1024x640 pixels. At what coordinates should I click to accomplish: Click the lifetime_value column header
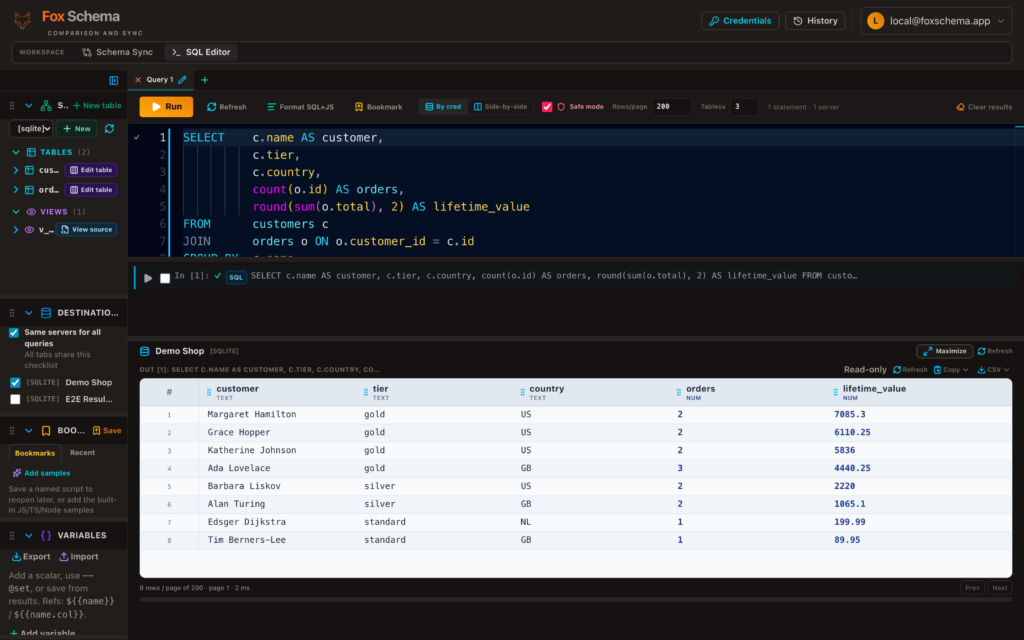click(919, 392)
